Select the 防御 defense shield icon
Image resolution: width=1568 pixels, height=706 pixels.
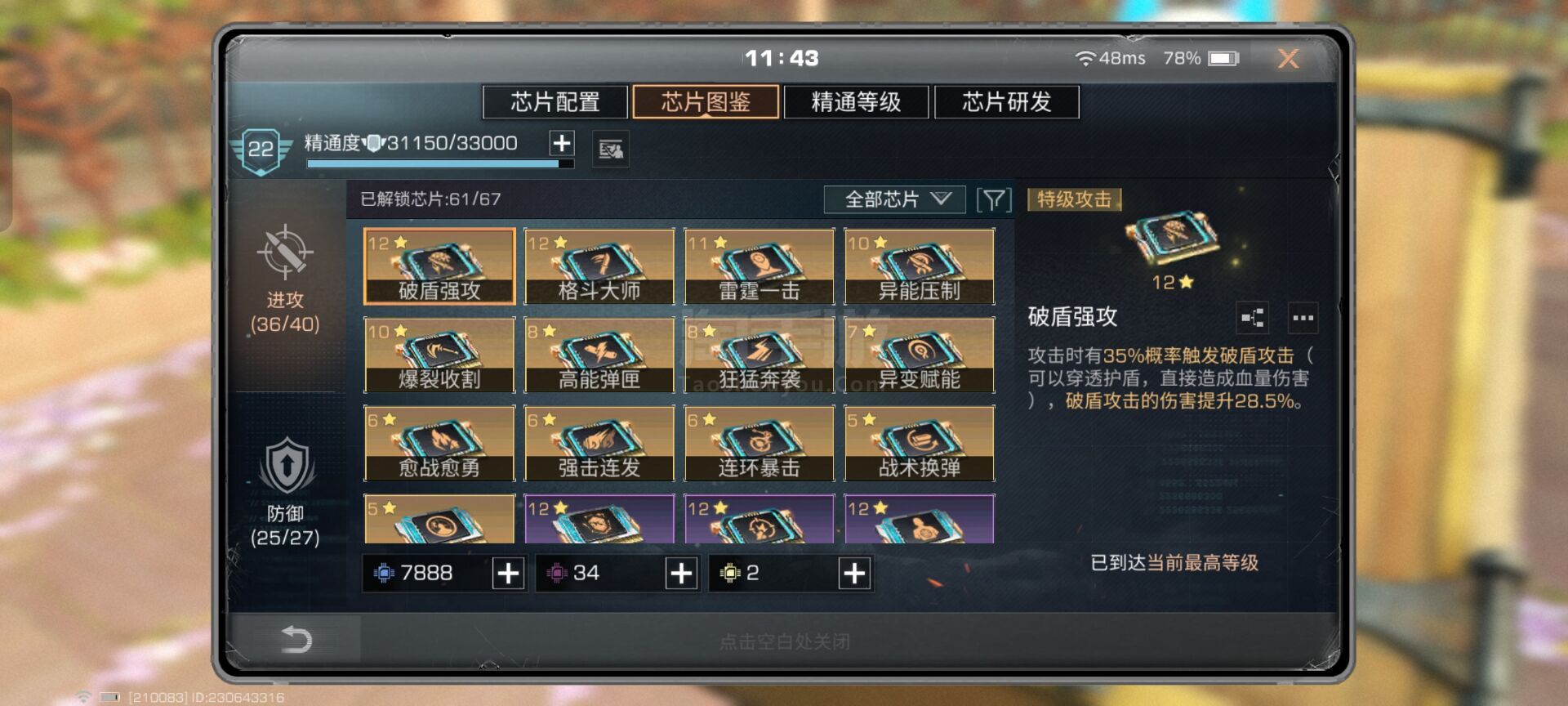point(286,467)
